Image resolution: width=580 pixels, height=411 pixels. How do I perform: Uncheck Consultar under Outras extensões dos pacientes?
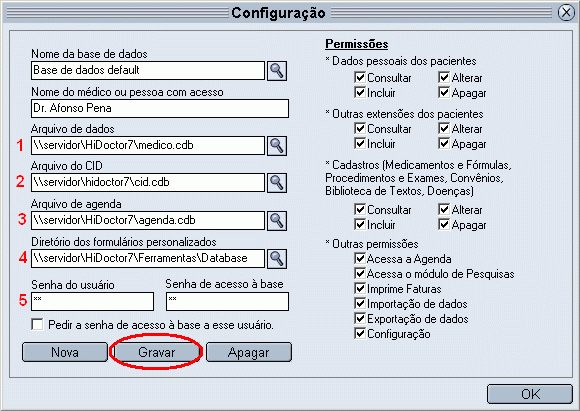click(360, 129)
